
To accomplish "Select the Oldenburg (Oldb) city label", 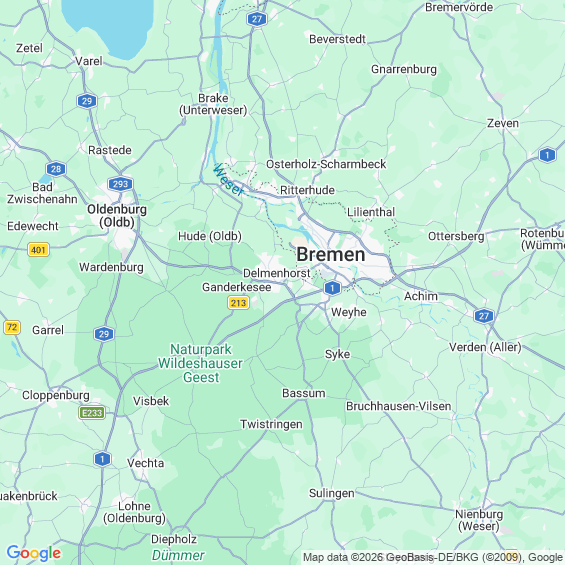I will (117, 215).
